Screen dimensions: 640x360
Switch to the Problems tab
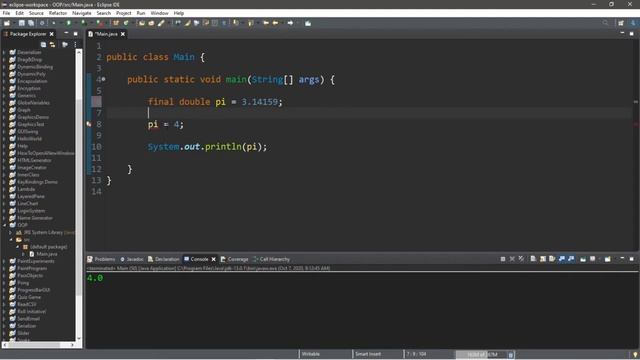point(101,259)
